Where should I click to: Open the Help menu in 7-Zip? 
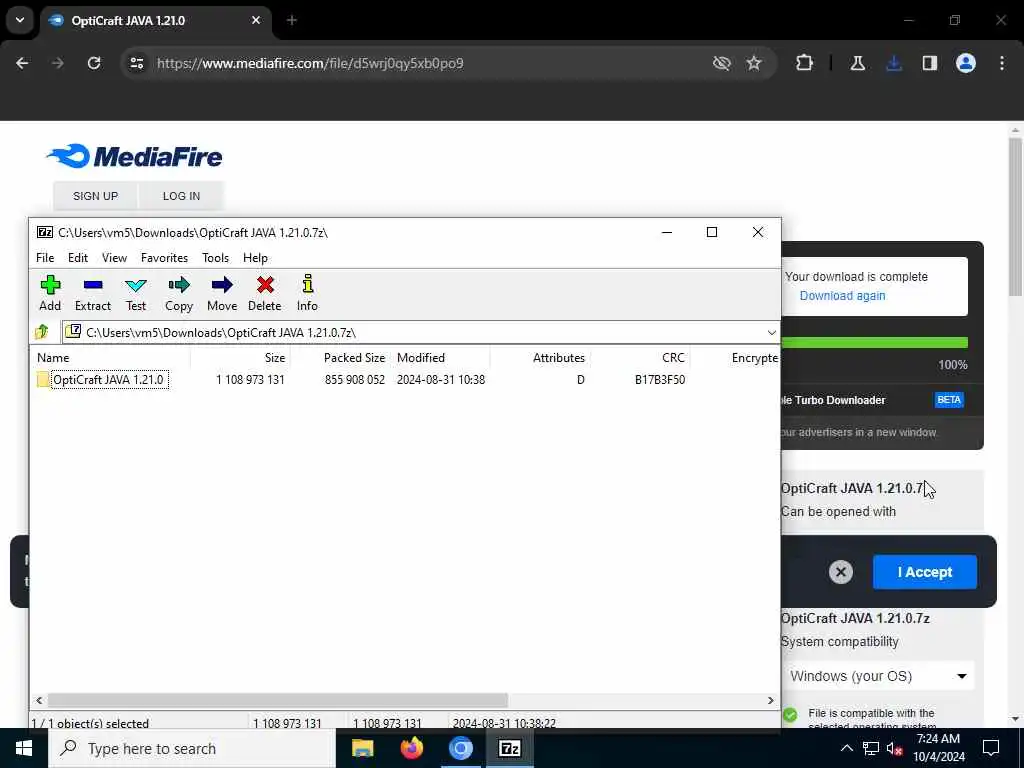coord(255,258)
